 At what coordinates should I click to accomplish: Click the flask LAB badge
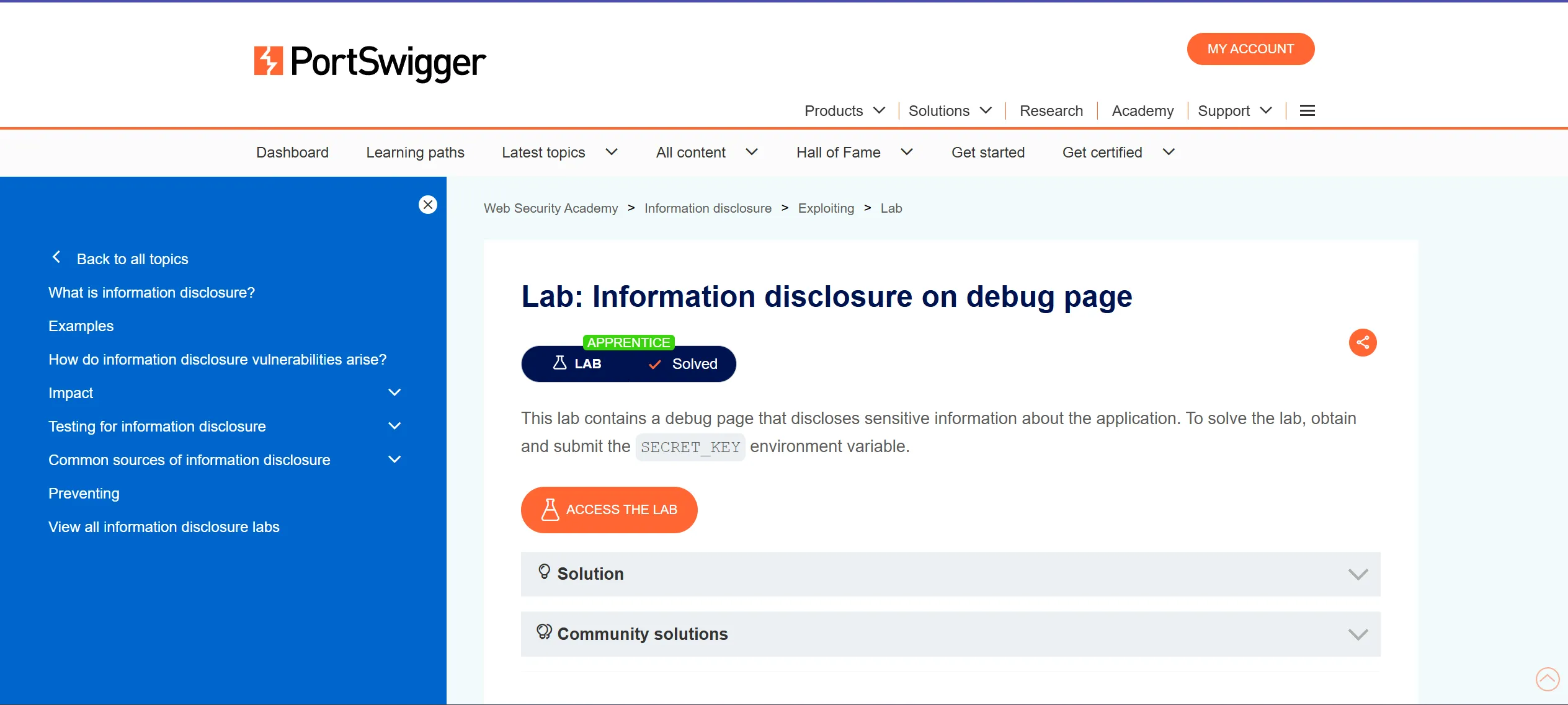(577, 364)
